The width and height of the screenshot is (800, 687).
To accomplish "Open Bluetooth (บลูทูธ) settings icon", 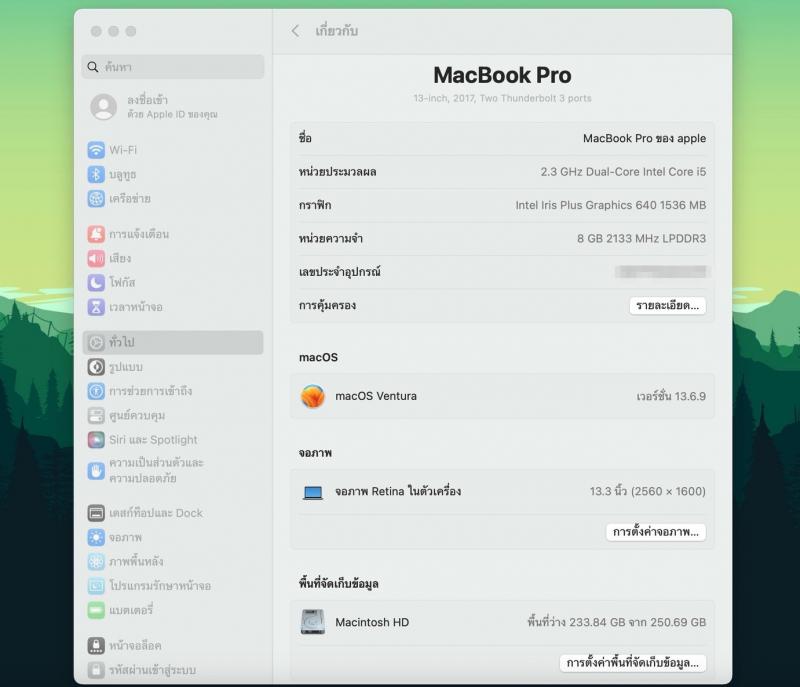I will [96, 174].
